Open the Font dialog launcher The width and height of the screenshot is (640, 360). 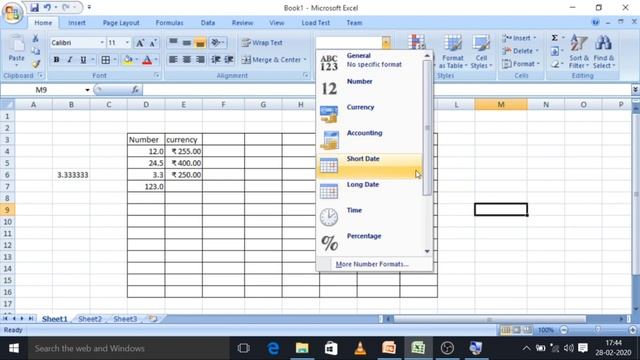(157, 76)
